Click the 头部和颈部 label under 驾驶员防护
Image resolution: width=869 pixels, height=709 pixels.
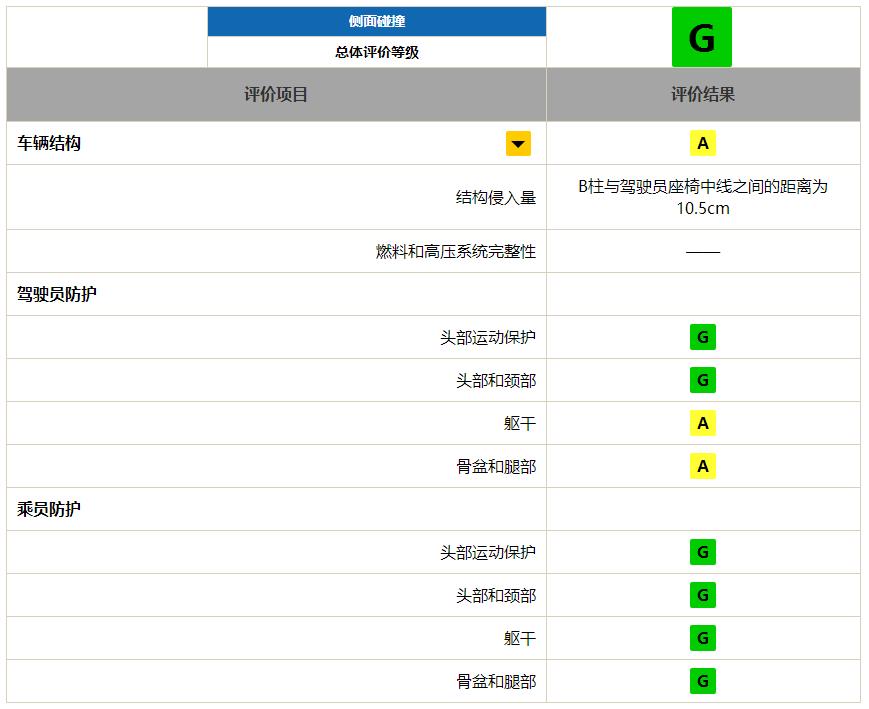(x=496, y=381)
